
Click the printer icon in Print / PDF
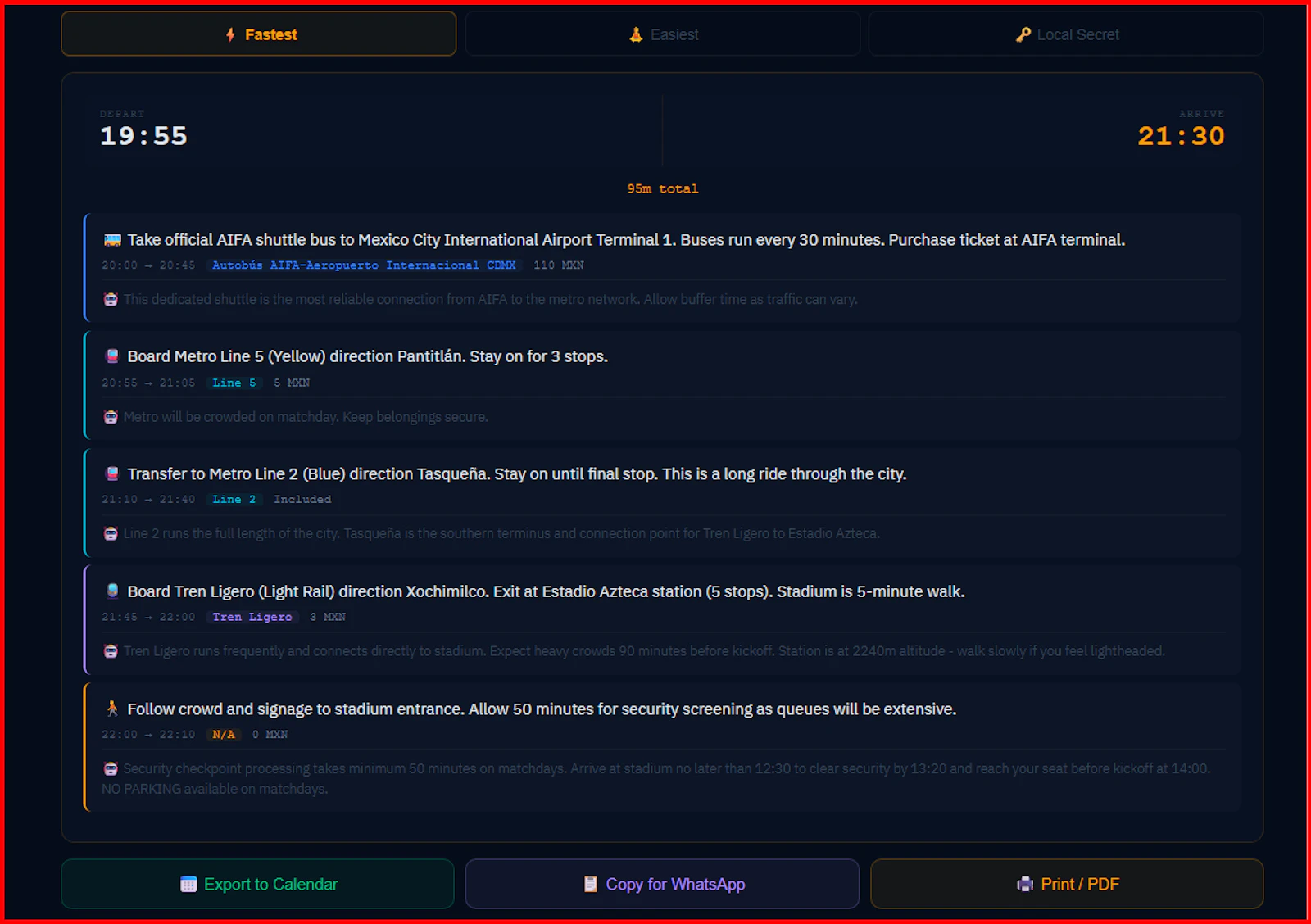point(1025,884)
